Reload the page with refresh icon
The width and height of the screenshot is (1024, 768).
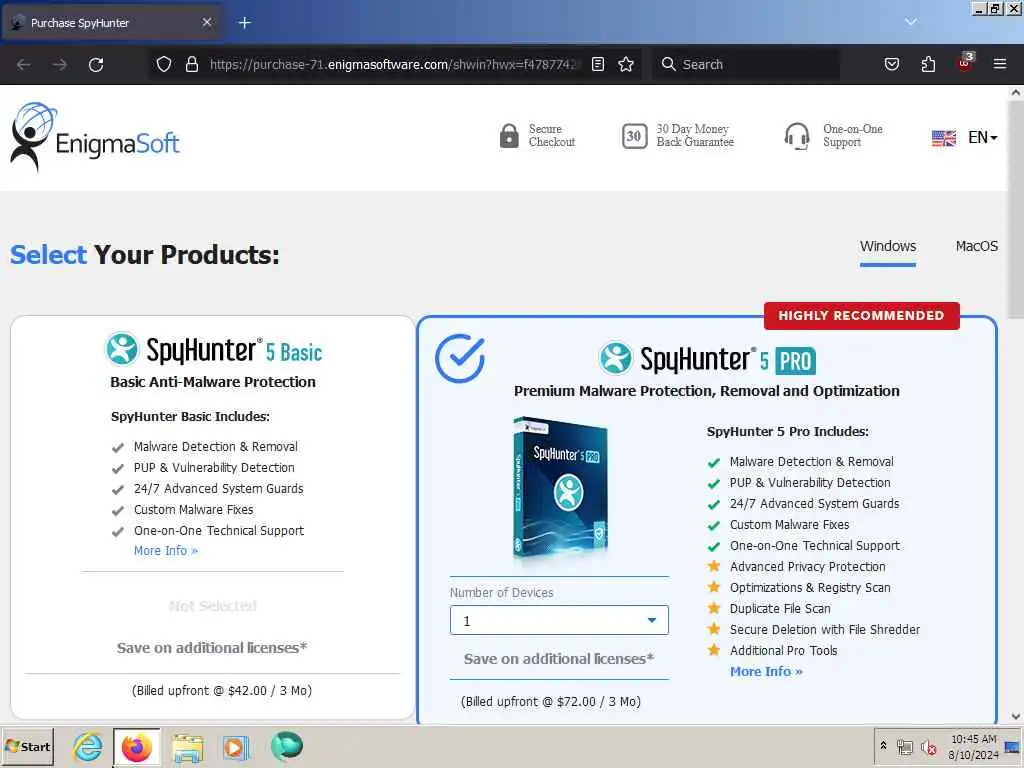pos(96,64)
